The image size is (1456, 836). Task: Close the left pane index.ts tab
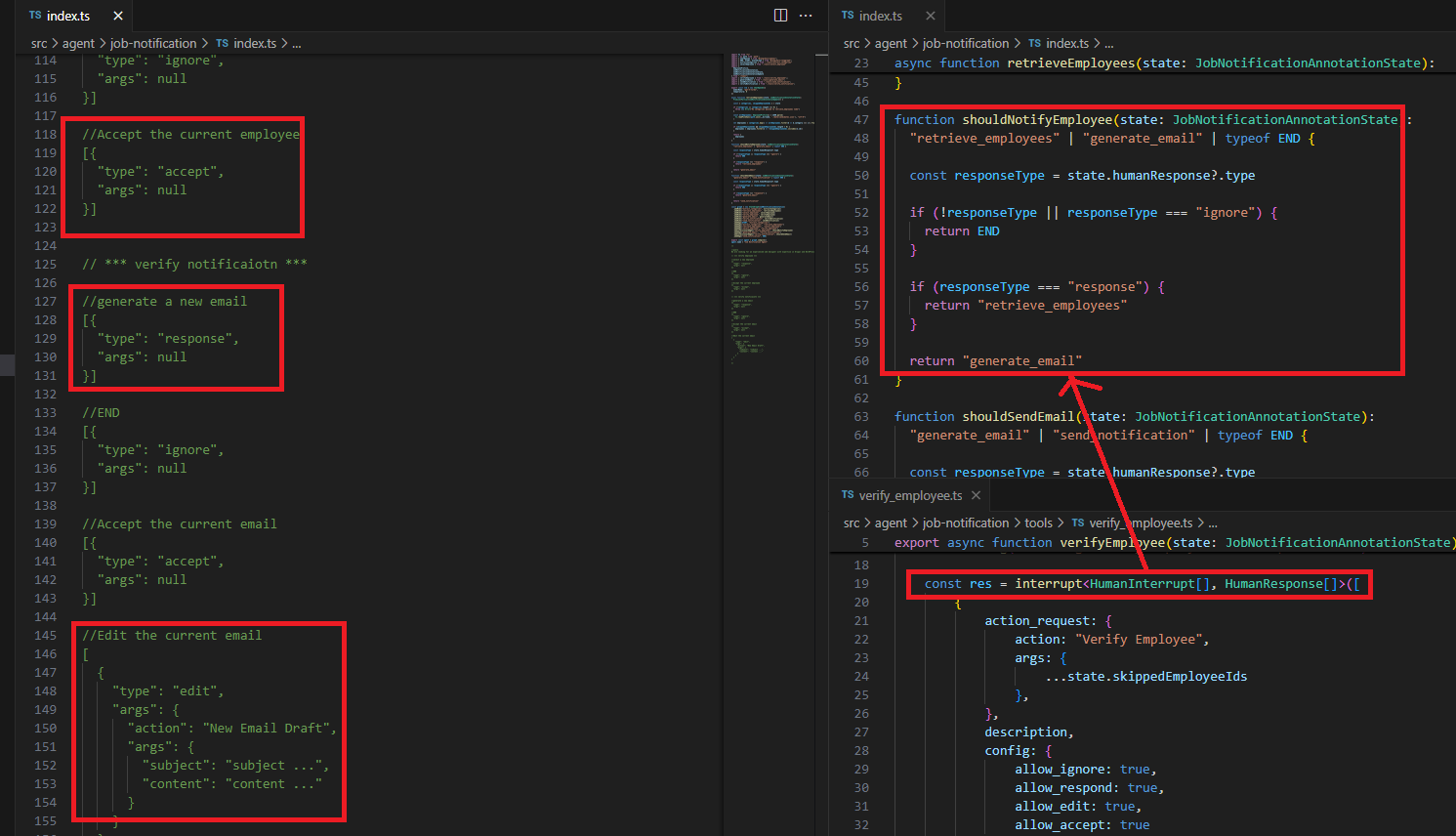tap(118, 16)
